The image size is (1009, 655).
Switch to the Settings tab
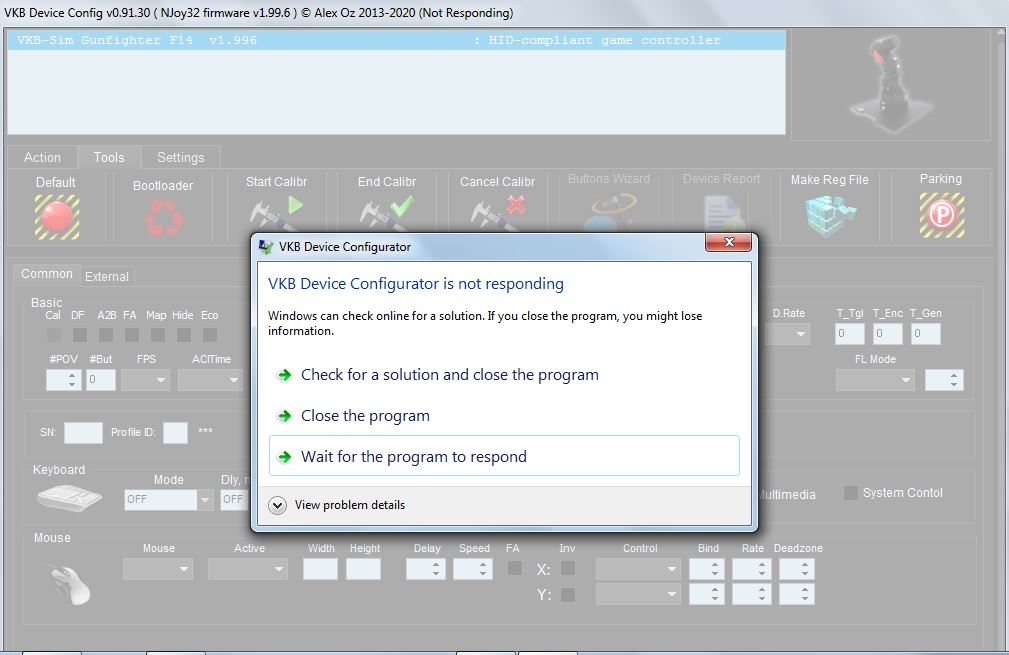pos(180,157)
